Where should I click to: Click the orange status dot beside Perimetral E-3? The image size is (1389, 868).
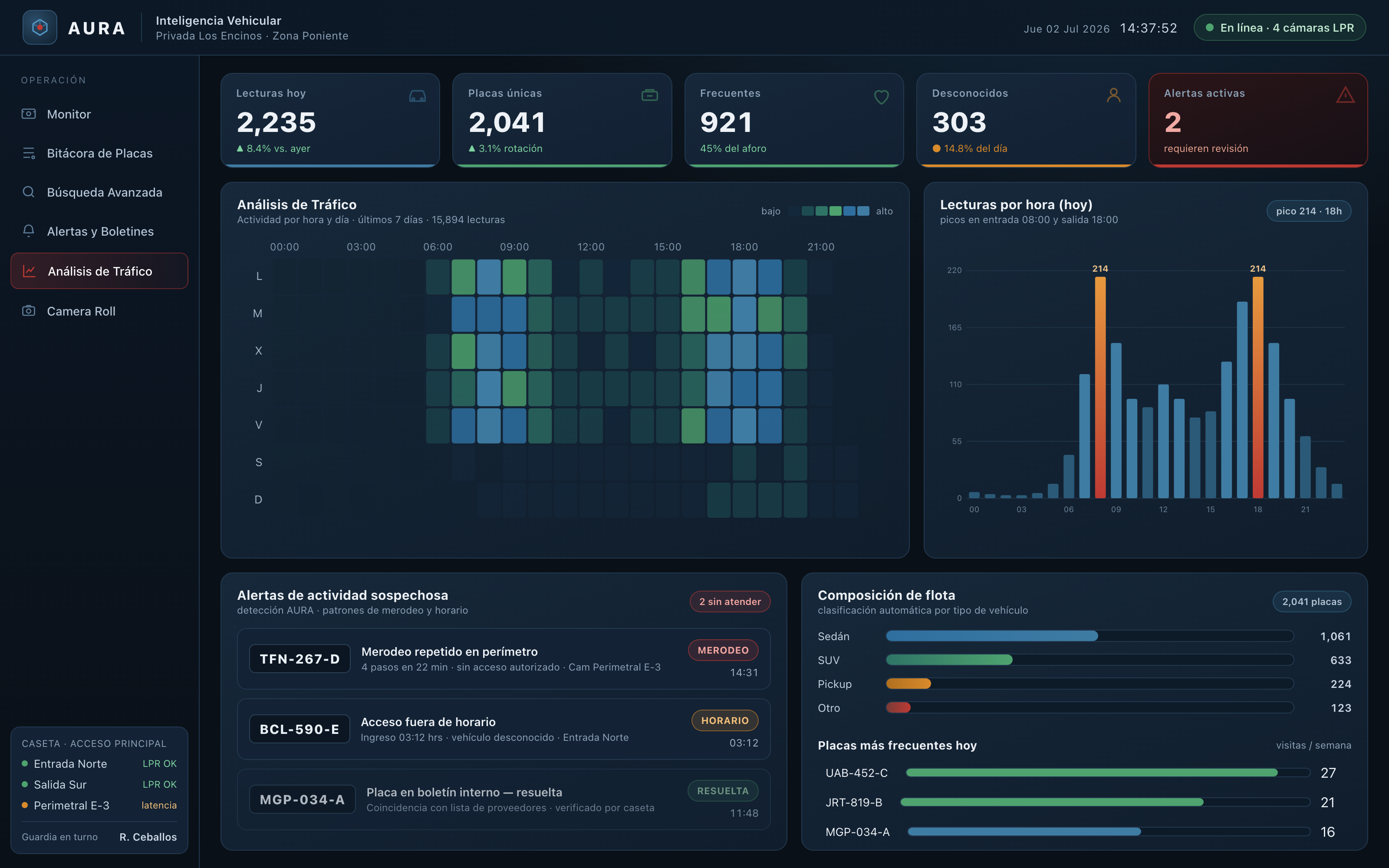[x=25, y=805]
